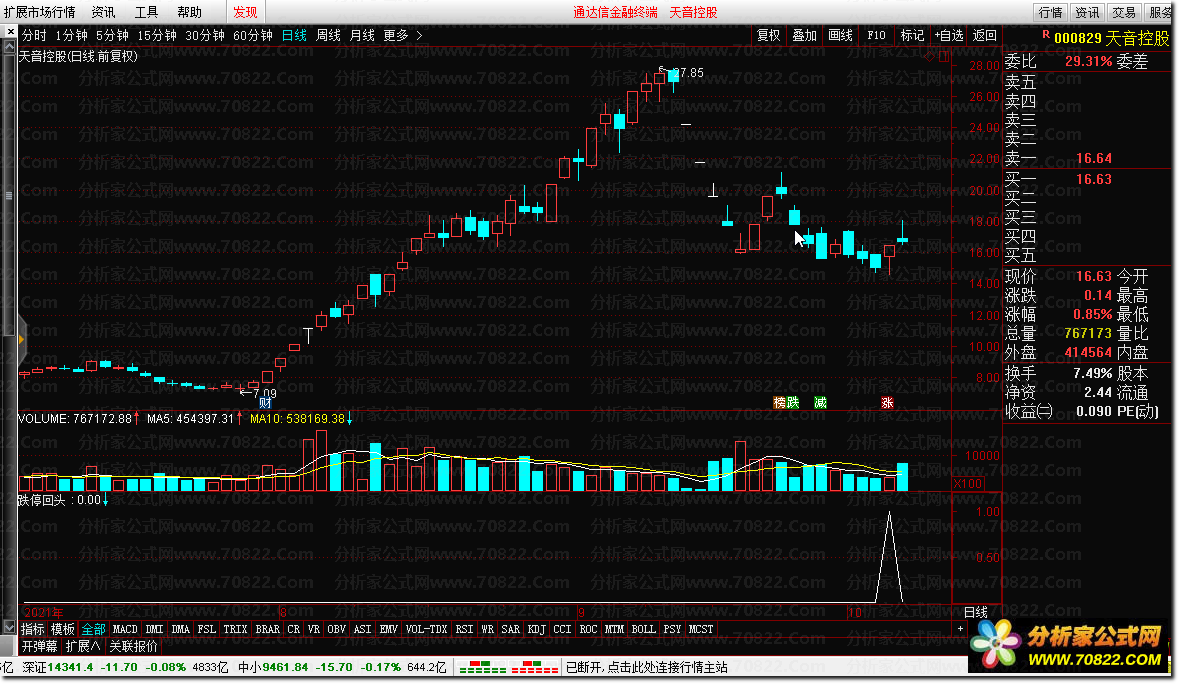1180x684 pixels.
Task: Switch to 分时 intraday view
Action: [x=34, y=35]
